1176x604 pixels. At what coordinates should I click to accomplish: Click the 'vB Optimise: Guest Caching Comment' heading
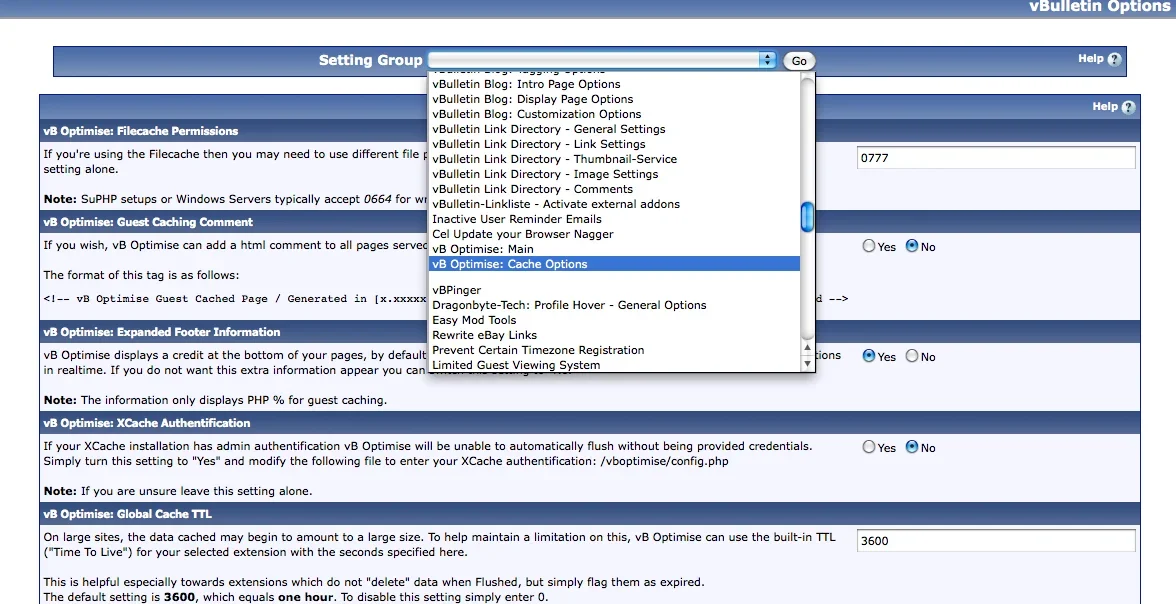[148, 222]
